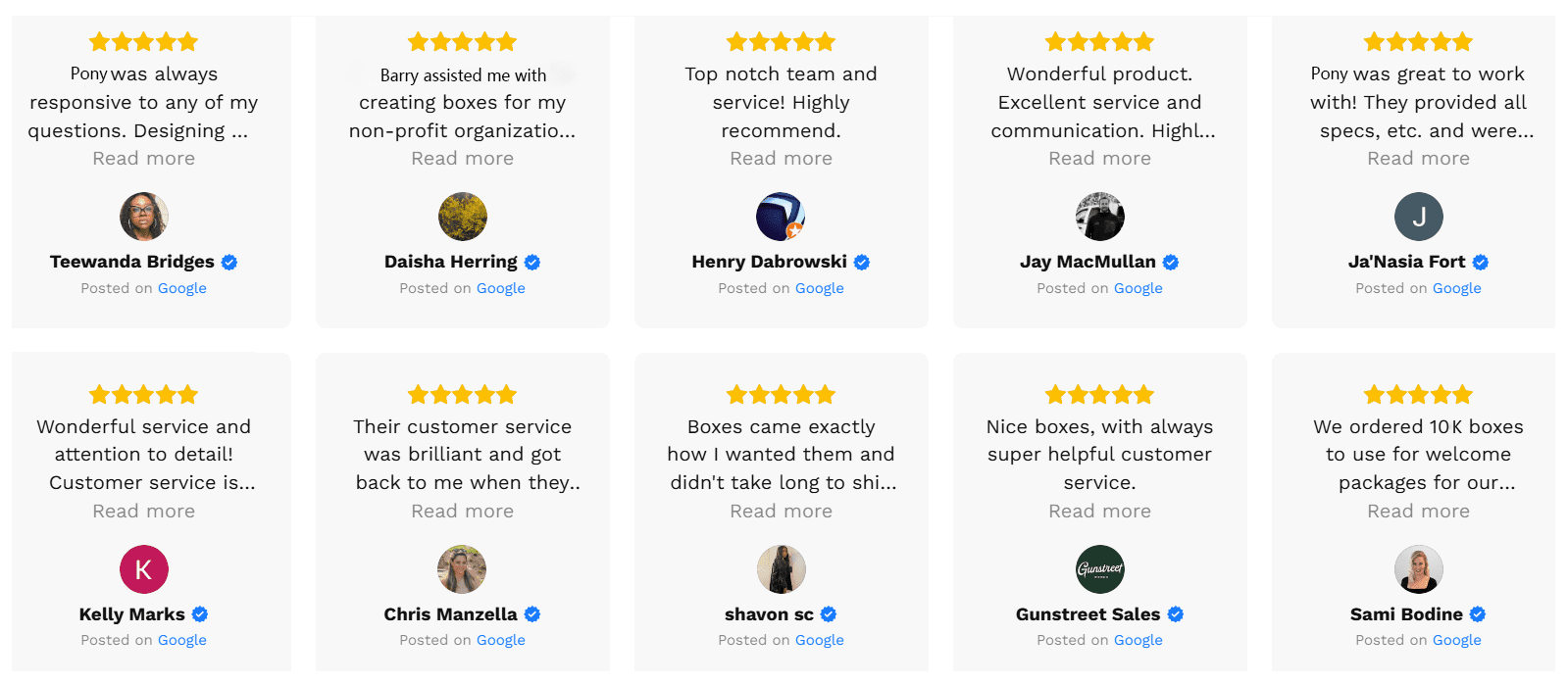
Task: Click the Gunstreet logo avatar
Action: click(x=1099, y=569)
